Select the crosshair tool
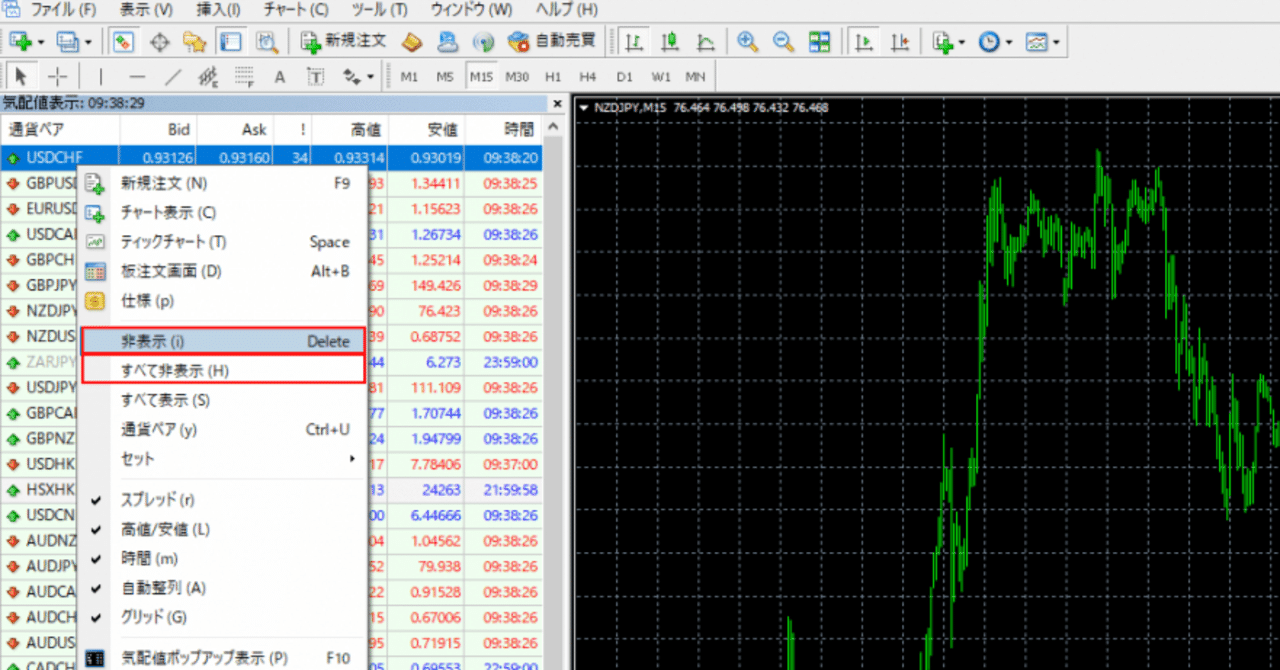Viewport: 1280px width, 670px height. (x=57, y=76)
